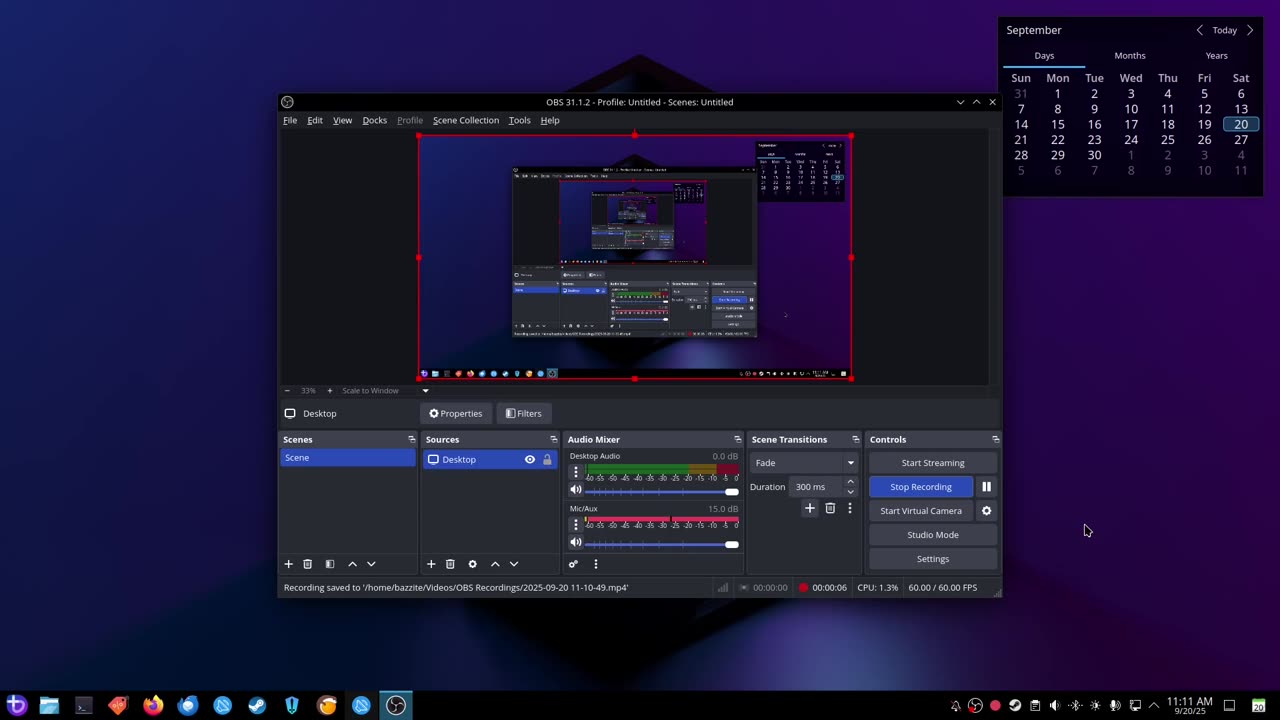1280x720 pixels.
Task: Click the Studio Mode button
Action: coord(932,535)
